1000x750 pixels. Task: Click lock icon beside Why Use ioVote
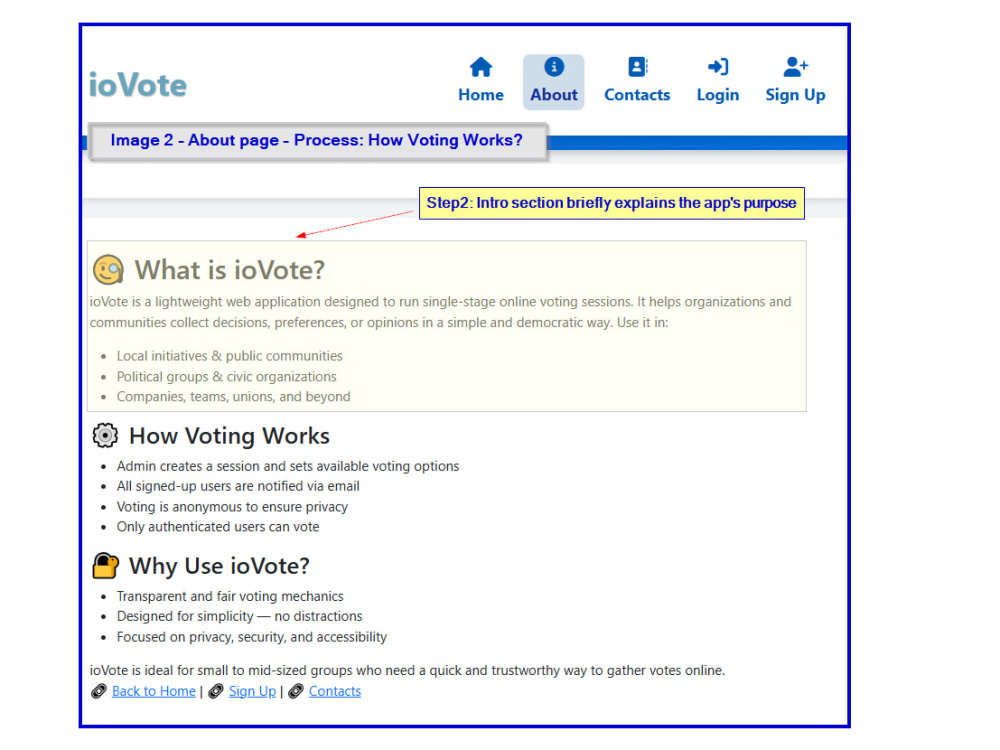tap(105, 566)
